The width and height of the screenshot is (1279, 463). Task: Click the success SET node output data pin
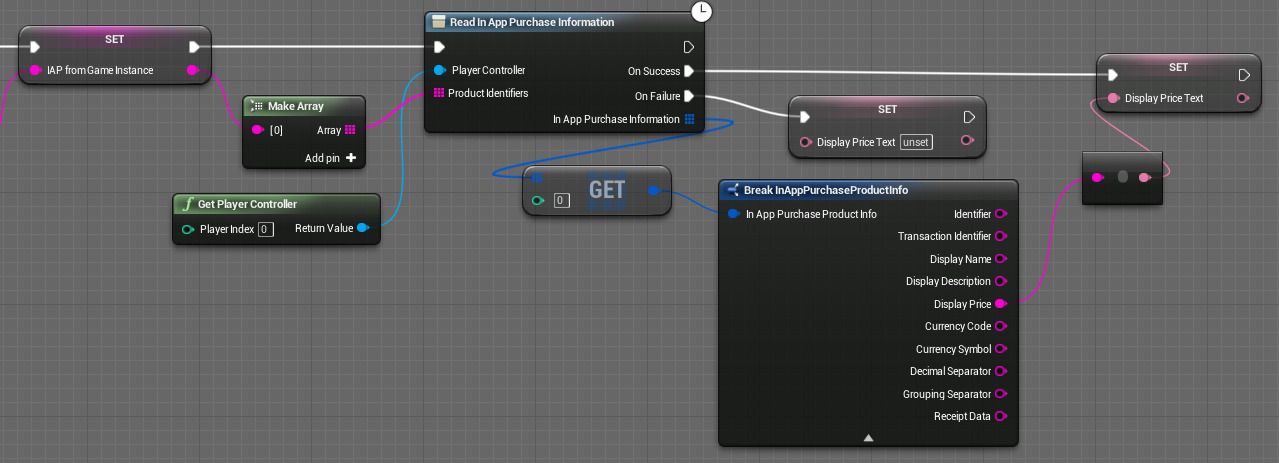[x=1243, y=98]
